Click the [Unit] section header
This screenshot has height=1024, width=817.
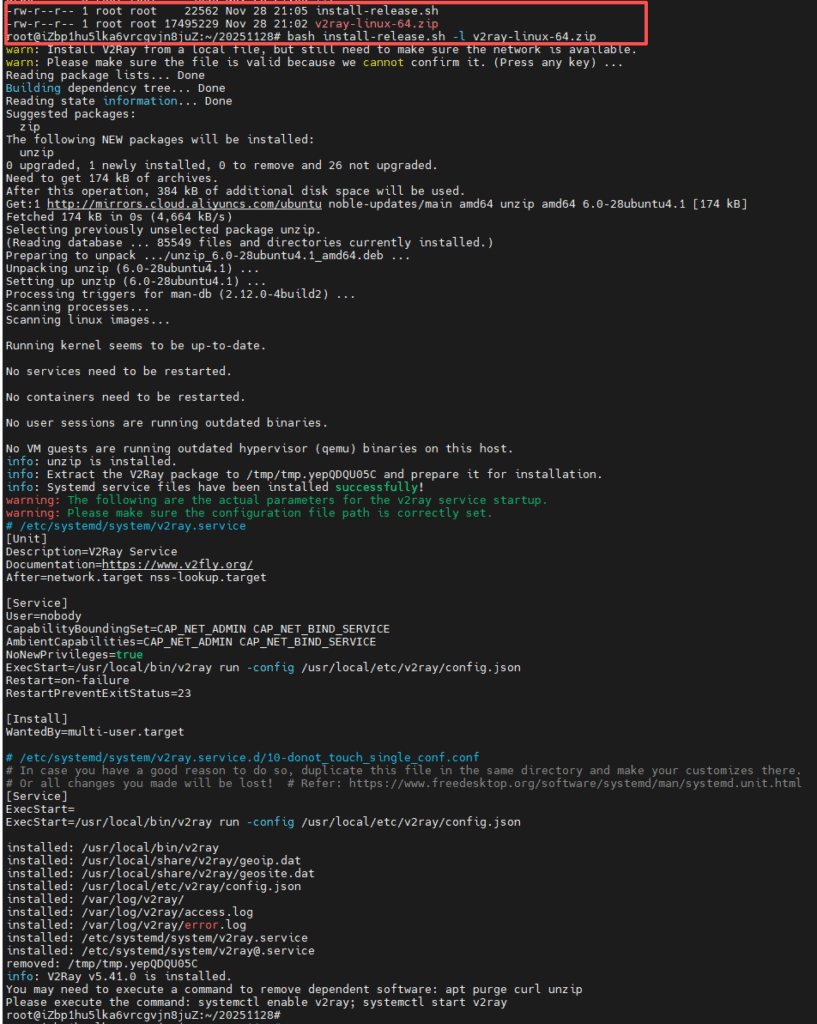click(x=26, y=538)
